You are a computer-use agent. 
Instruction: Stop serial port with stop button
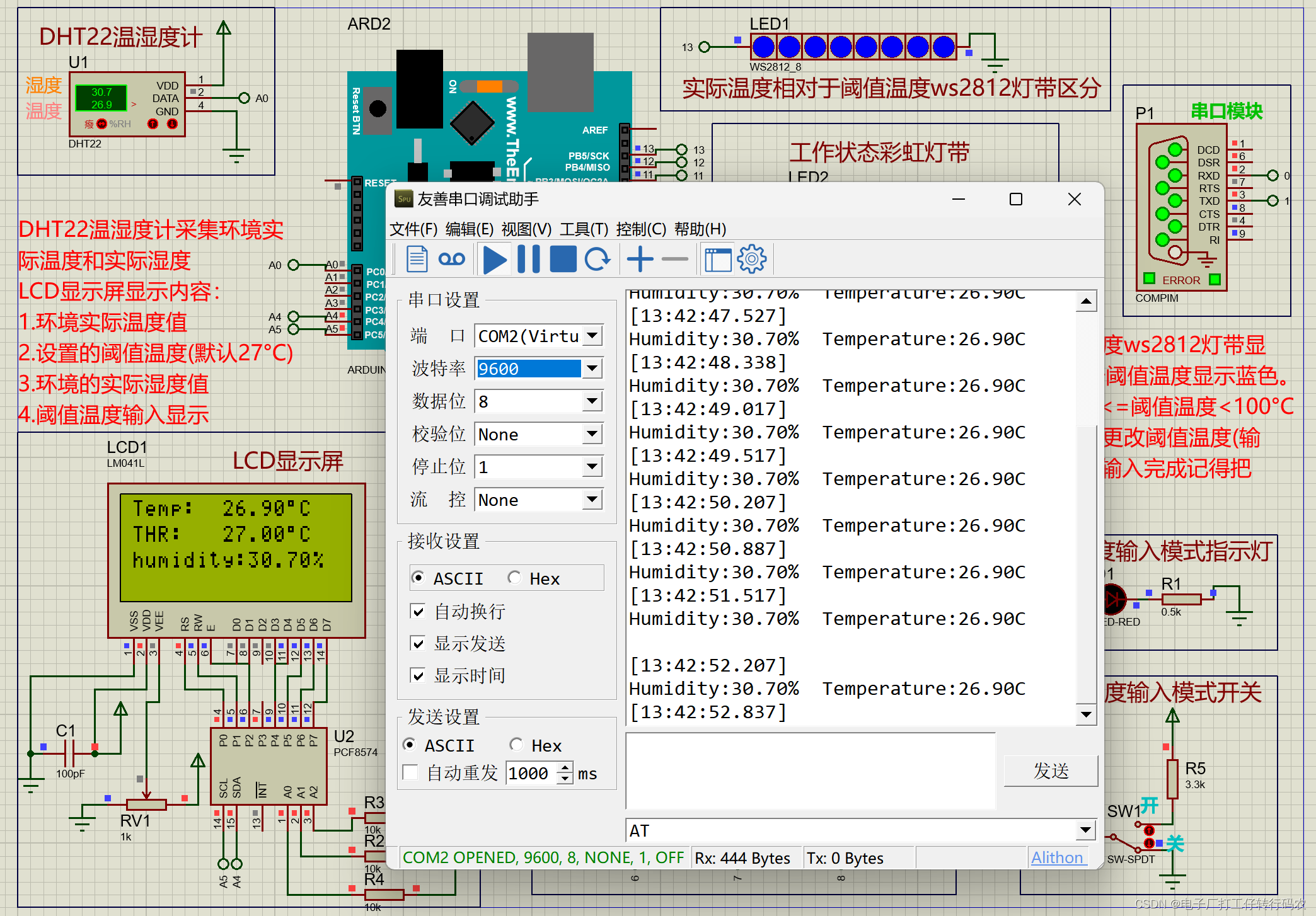[x=563, y=260]
